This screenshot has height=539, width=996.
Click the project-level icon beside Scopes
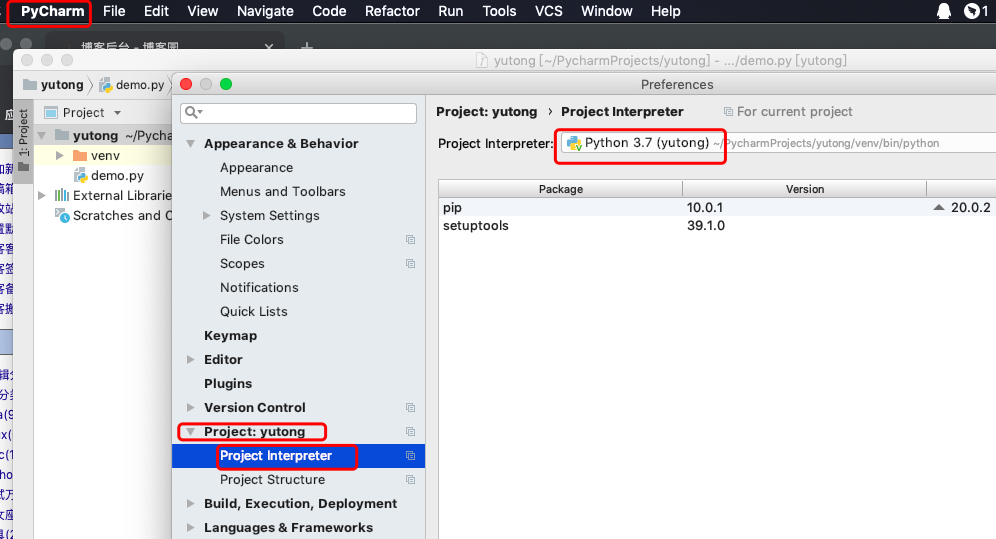pos(410,263)
